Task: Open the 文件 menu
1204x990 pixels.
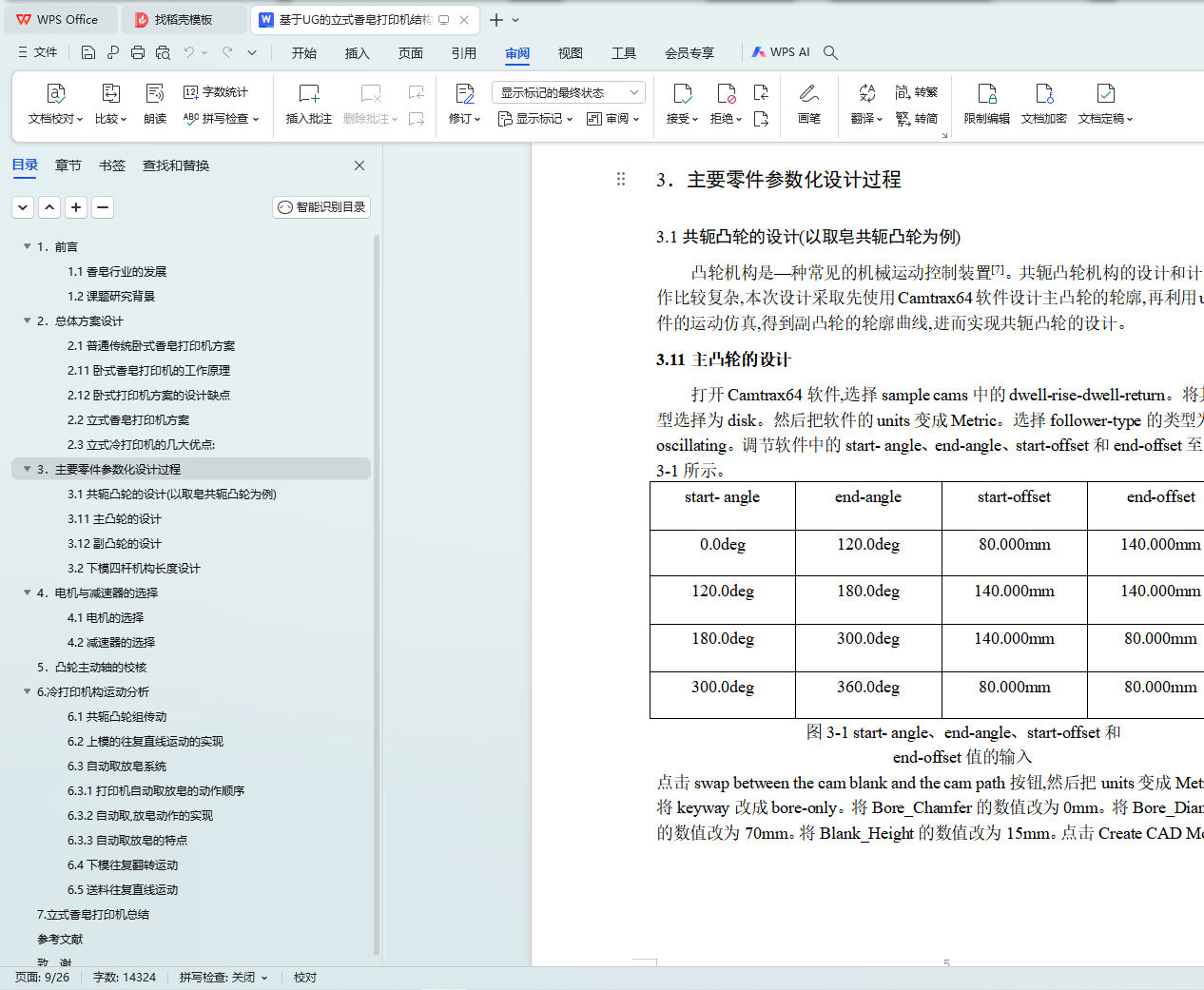Action: (38, 52)
